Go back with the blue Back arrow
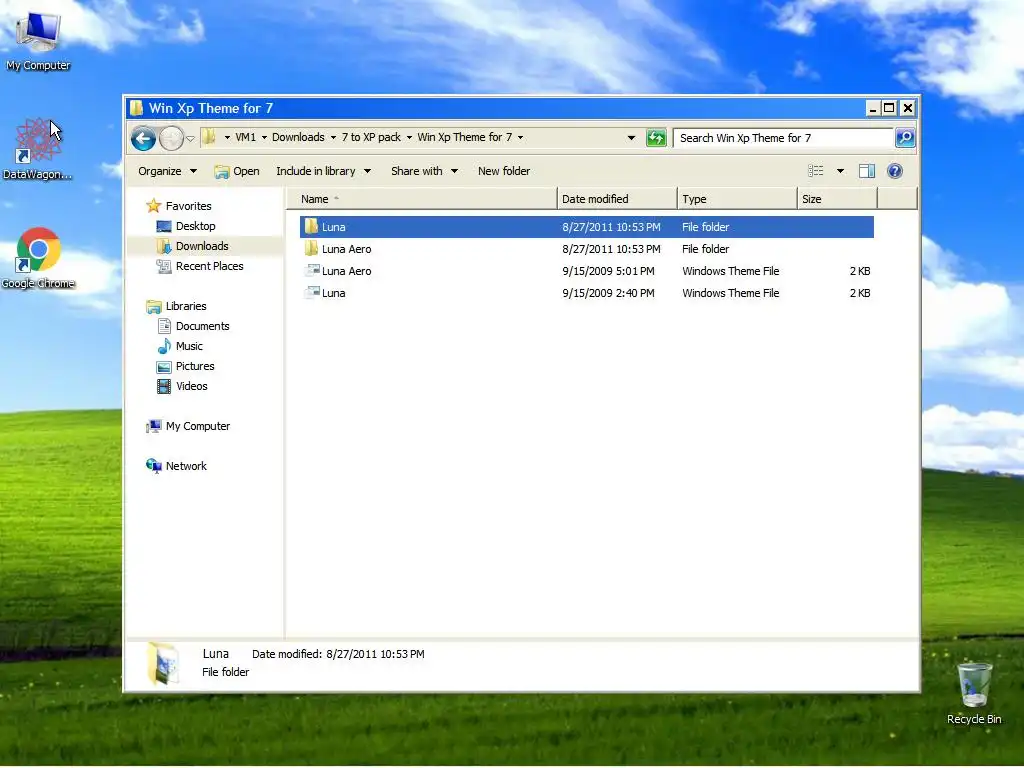This screenshot has height=768, width=1024. (143, 138)
